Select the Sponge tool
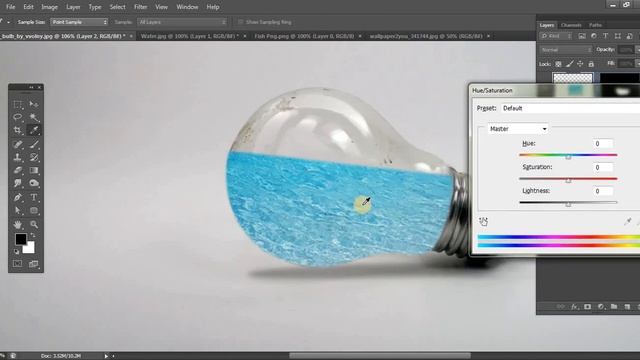The height and width of the screenshot is (360, 640). click(34, 183)
